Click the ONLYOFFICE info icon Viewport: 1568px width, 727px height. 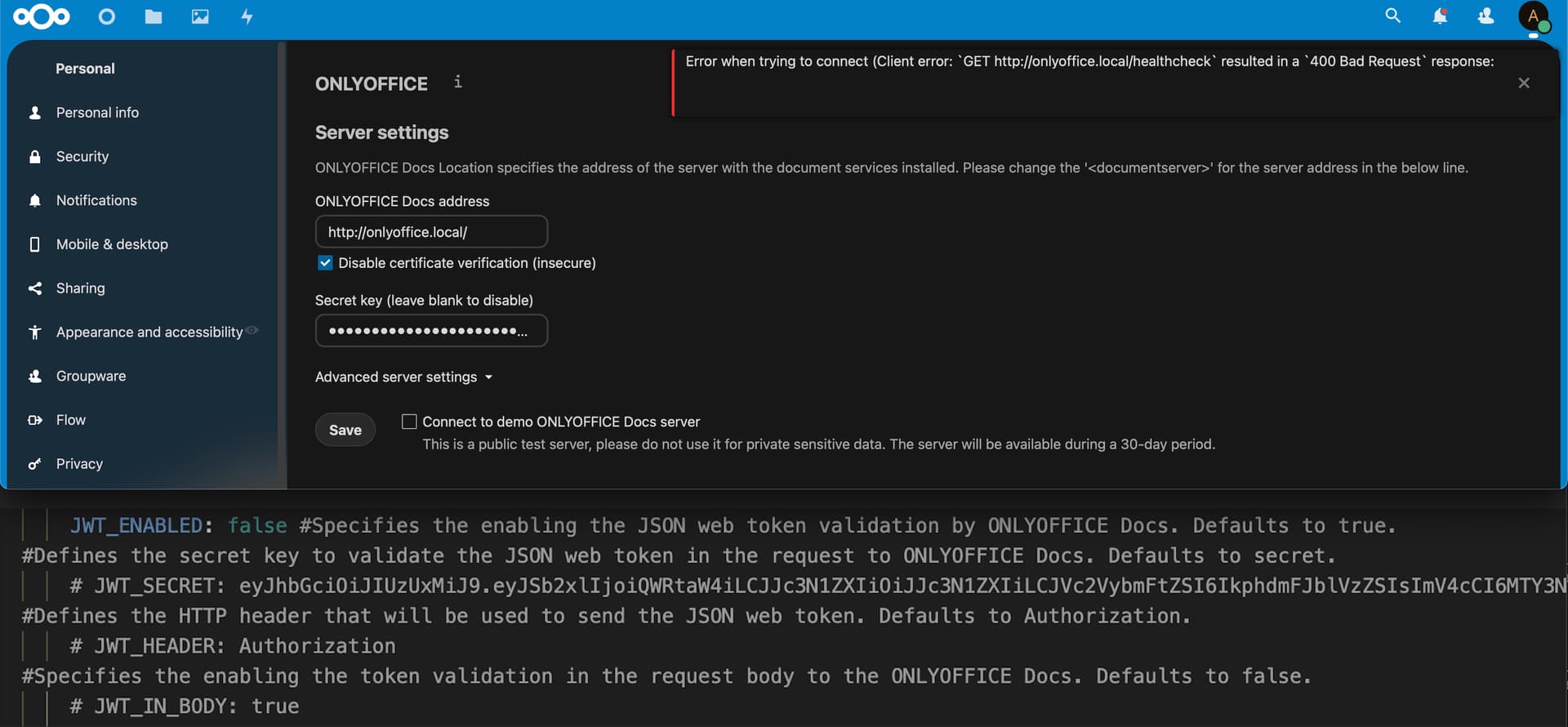coord(458,82)
